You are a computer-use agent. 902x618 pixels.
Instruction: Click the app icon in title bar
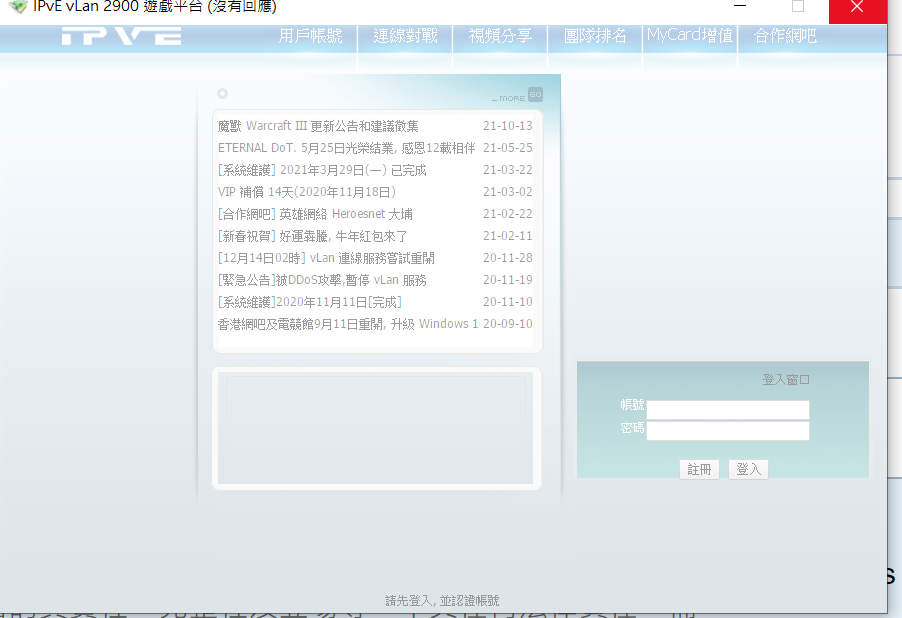(x=18, y=6)
